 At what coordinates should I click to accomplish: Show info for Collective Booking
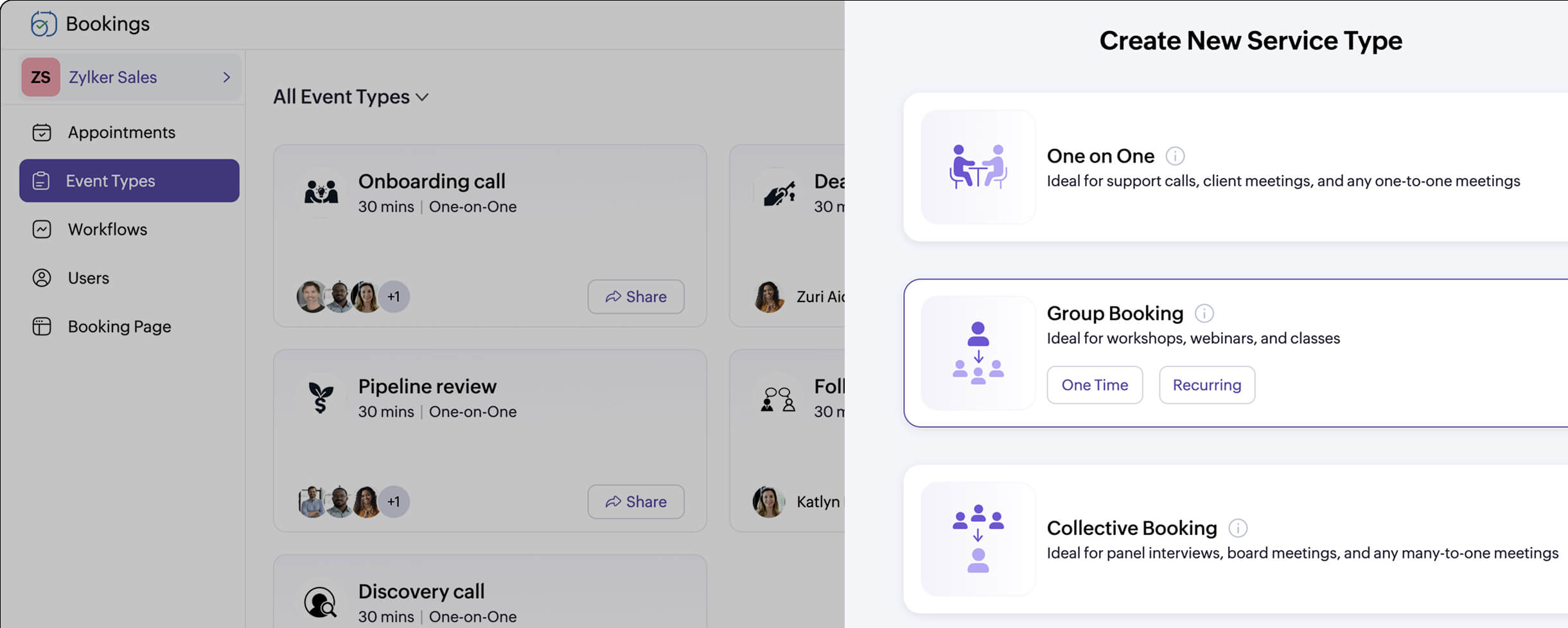coord(1238,528)
